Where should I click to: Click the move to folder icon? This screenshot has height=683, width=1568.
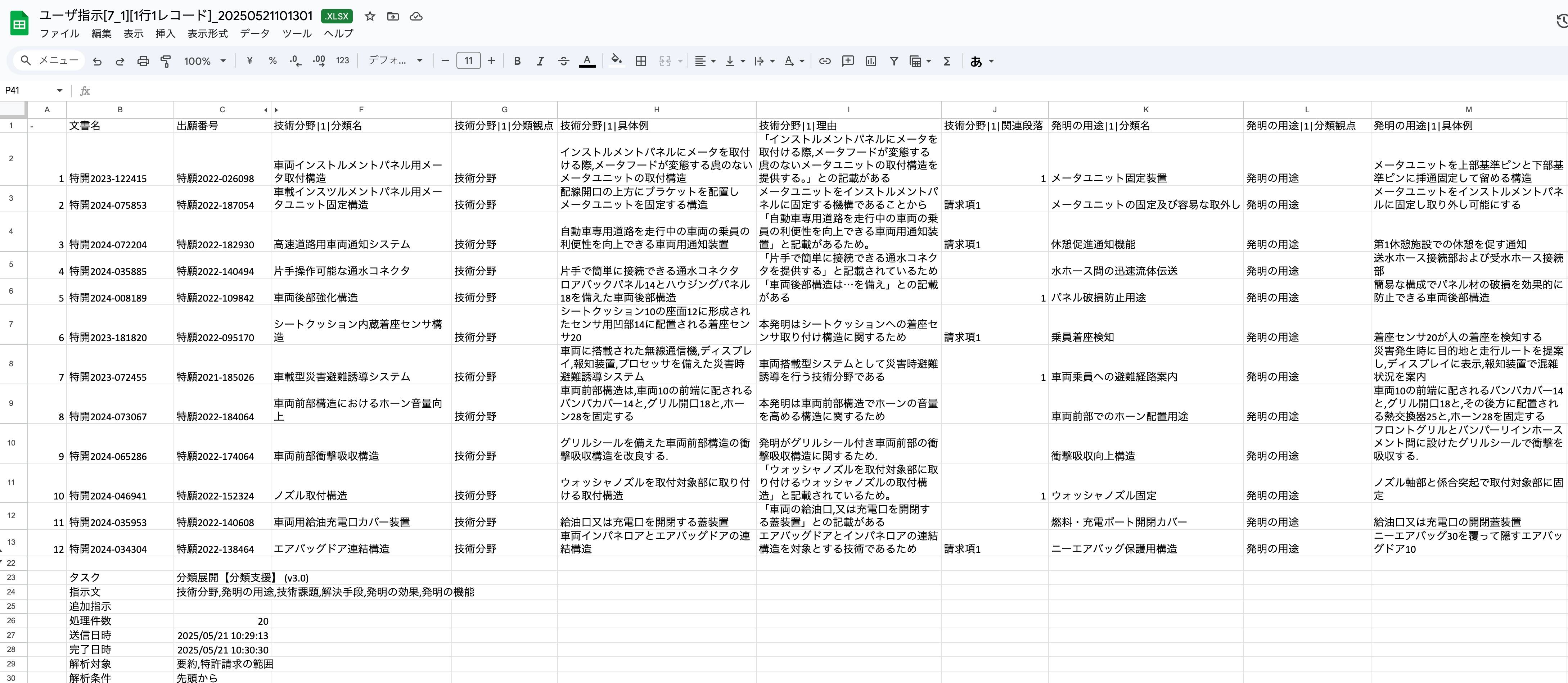point(393,17)
